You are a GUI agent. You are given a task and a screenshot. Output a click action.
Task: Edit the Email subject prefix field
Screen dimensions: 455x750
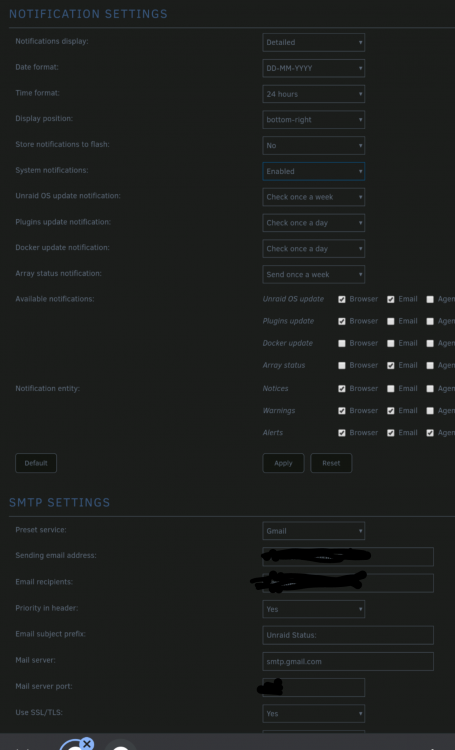tap(348, 635)
